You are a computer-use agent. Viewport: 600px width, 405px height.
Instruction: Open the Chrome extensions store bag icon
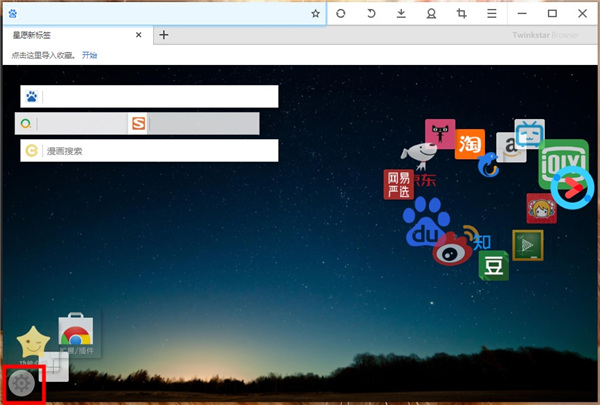76,329
